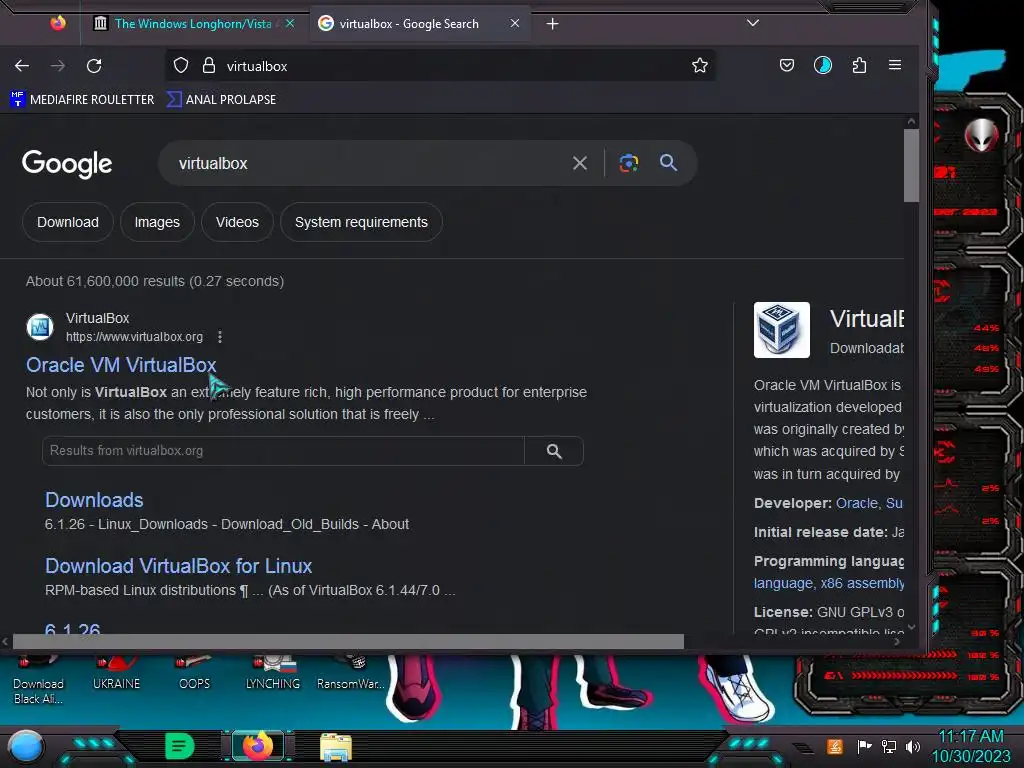Open the result options three-dot menu
The height and width of the screenshot is (768, 1024).
pos(220,337)
